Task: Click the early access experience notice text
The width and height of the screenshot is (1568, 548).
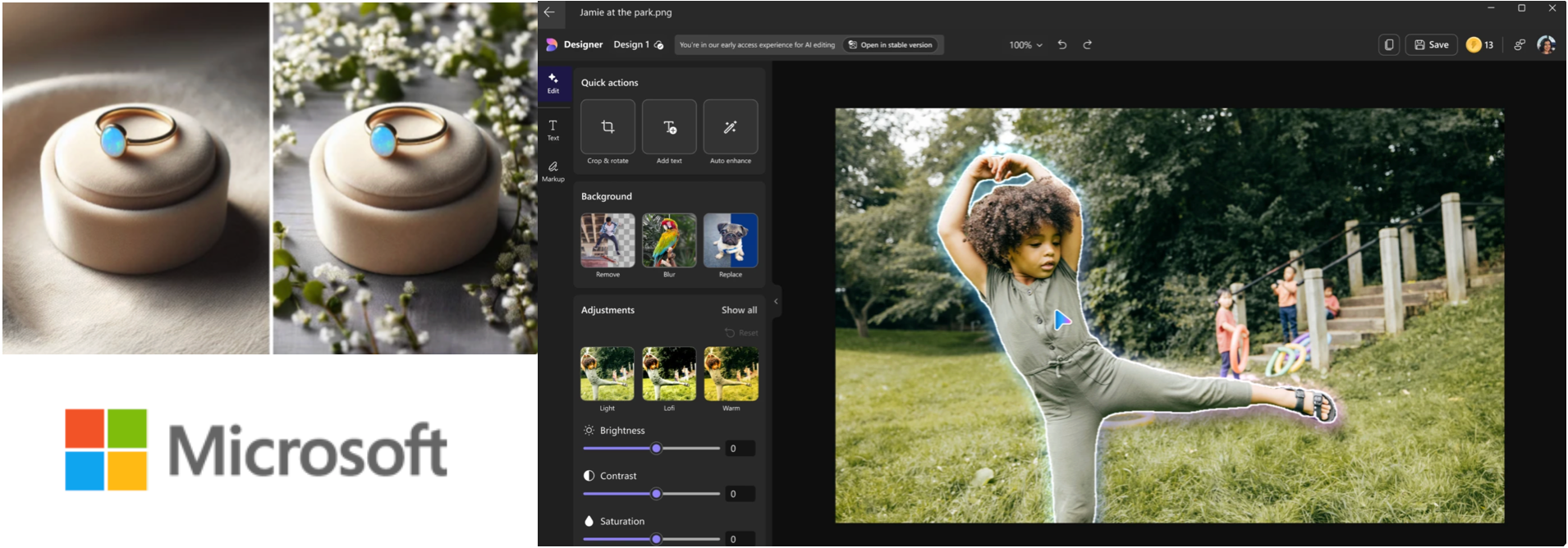Action: point(757,45)
